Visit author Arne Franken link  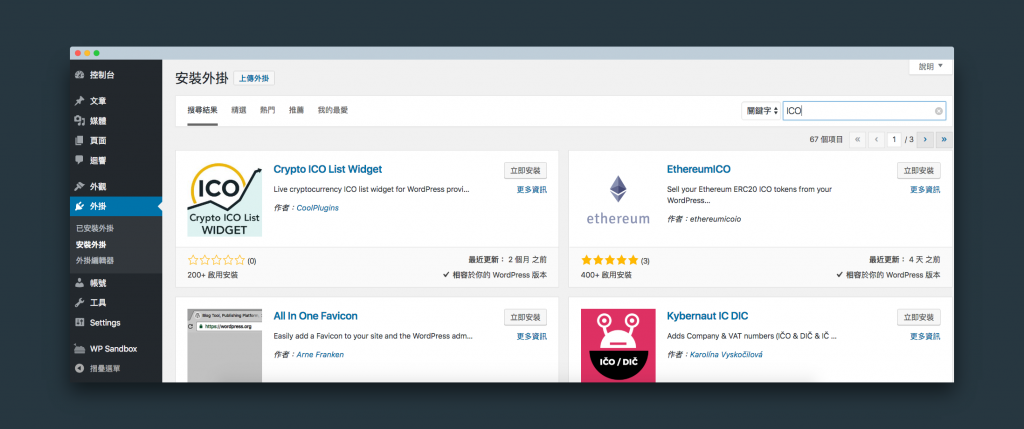point(320,355)
